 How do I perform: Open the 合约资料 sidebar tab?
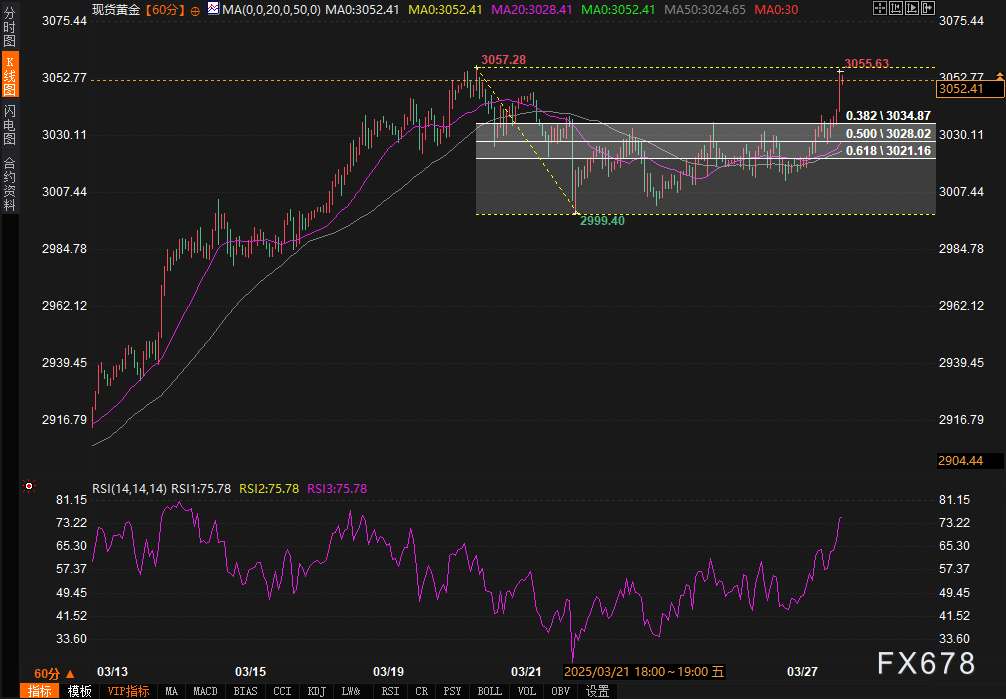tap(9, 183)
